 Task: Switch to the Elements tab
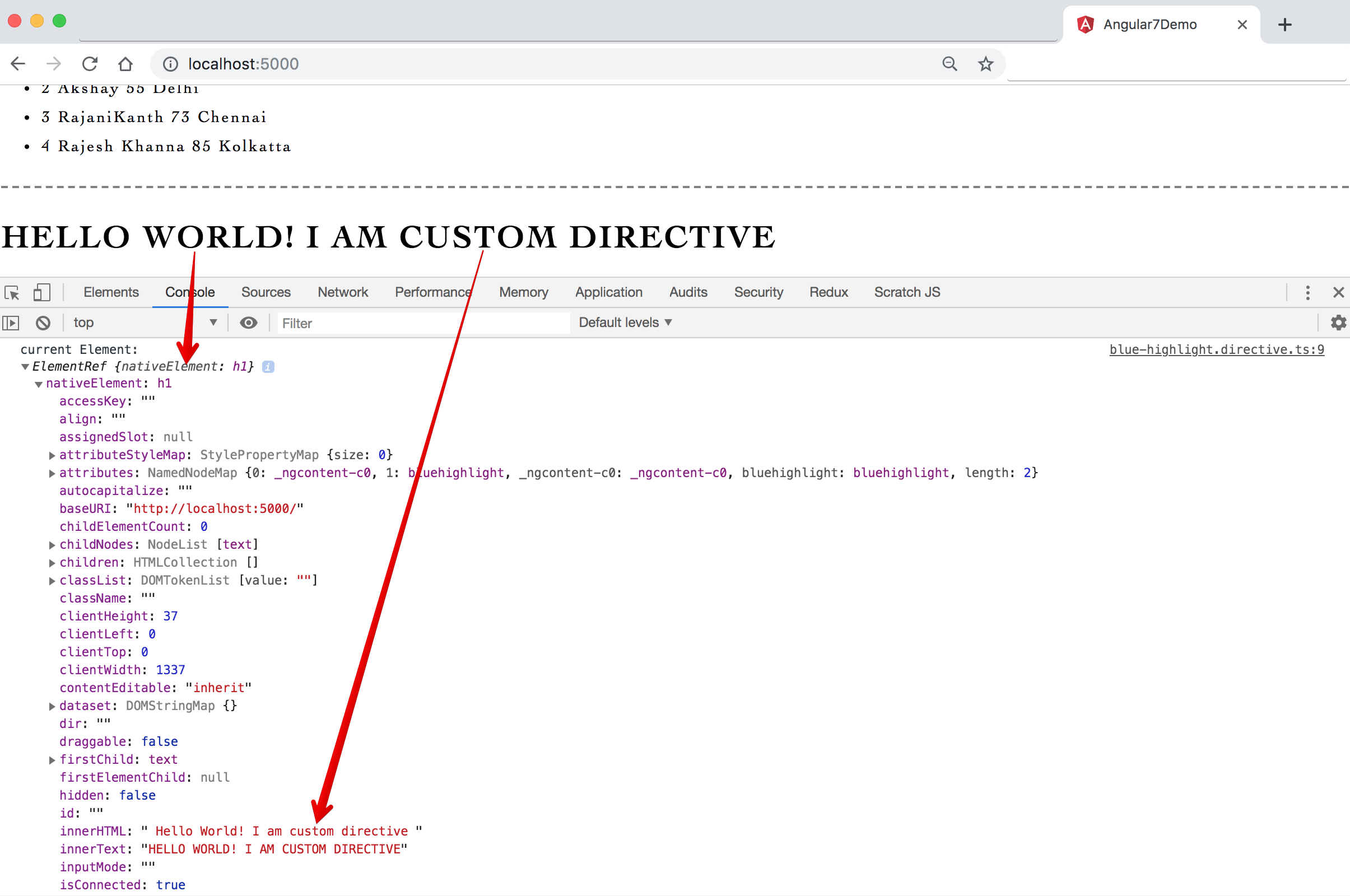click(x=111, y=292)
